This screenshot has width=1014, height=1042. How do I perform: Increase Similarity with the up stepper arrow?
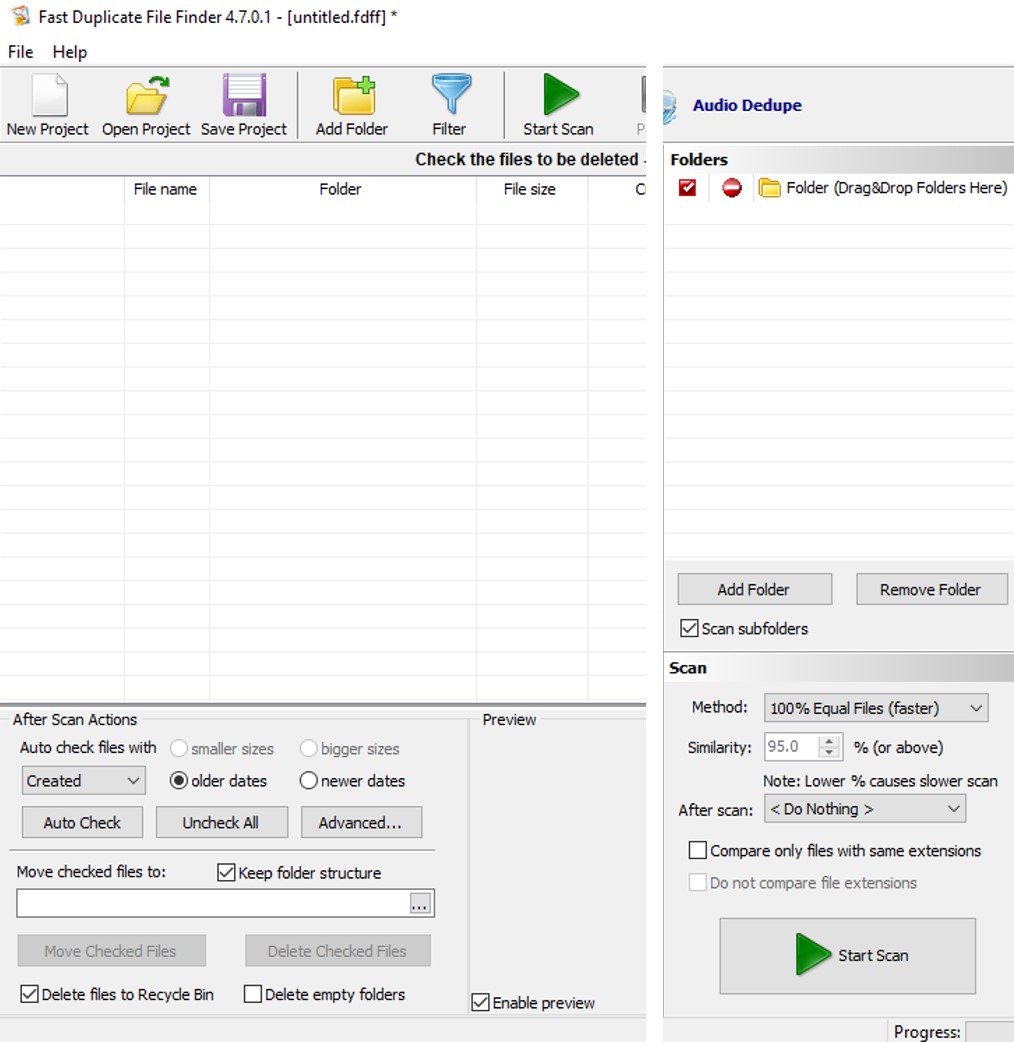point(829,740)
